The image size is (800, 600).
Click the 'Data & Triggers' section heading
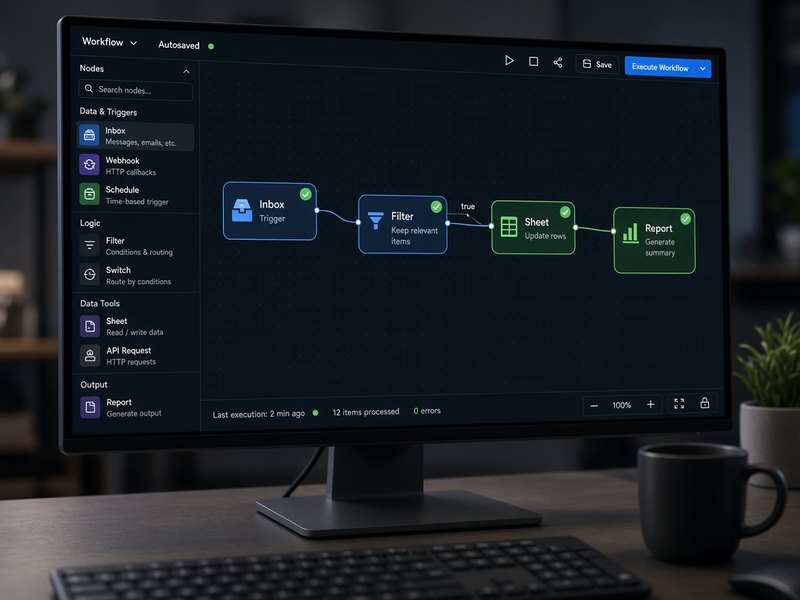[108, 112]
